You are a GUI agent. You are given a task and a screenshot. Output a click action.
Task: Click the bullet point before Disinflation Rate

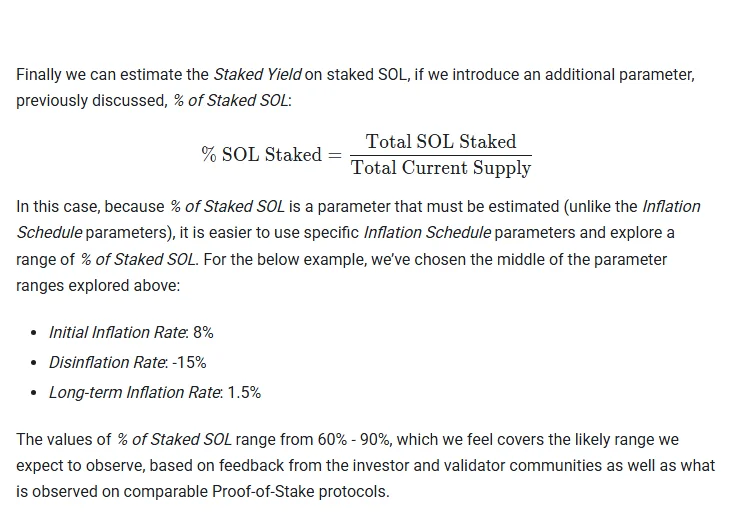(33, 363)
